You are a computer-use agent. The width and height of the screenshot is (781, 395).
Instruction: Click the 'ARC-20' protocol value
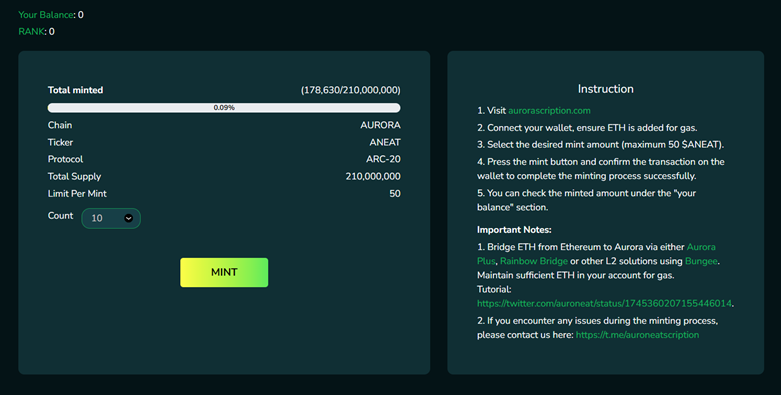[x=384, y=159]
